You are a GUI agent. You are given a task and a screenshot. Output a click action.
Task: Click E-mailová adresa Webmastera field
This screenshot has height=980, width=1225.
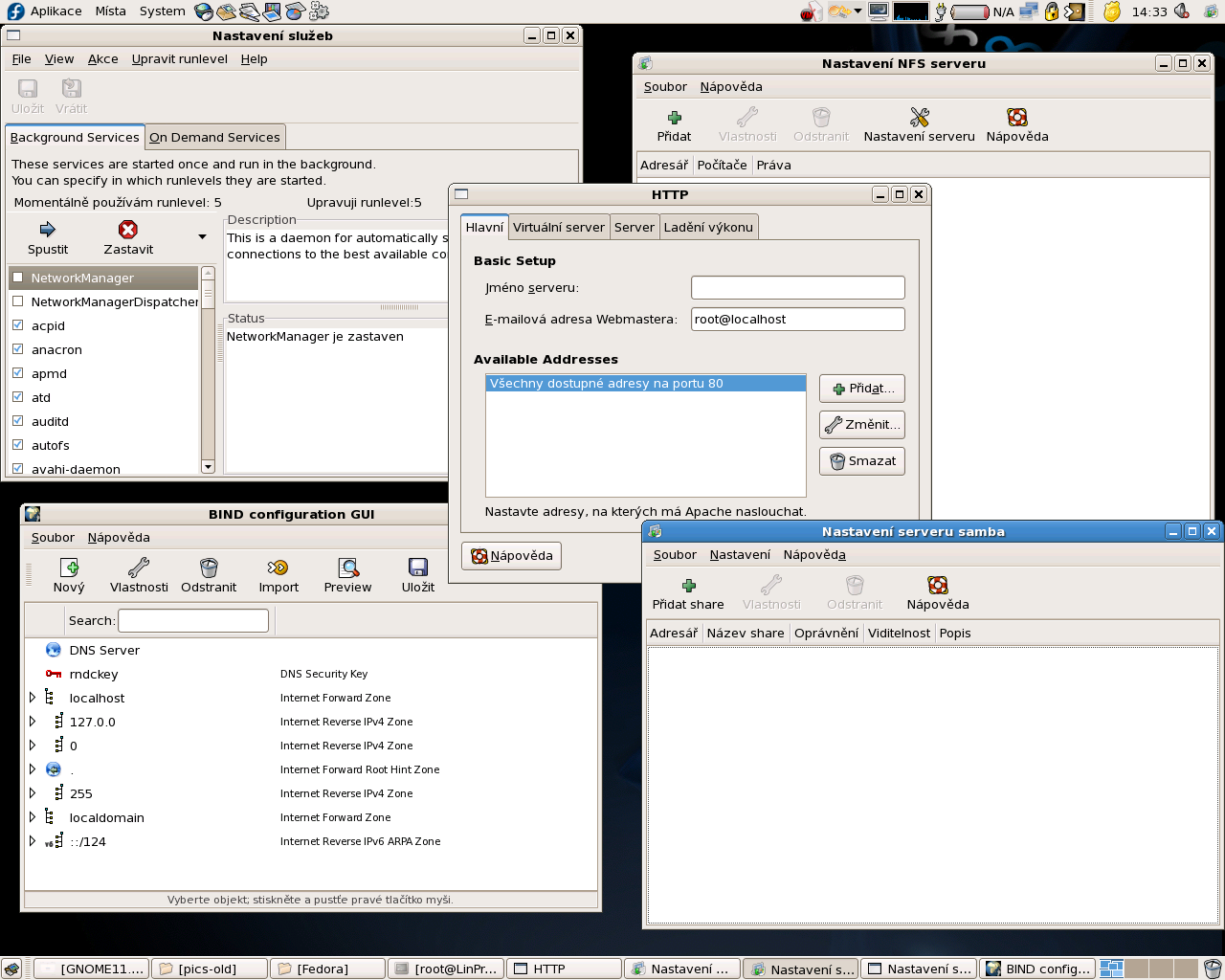click(x=798, y=319)
